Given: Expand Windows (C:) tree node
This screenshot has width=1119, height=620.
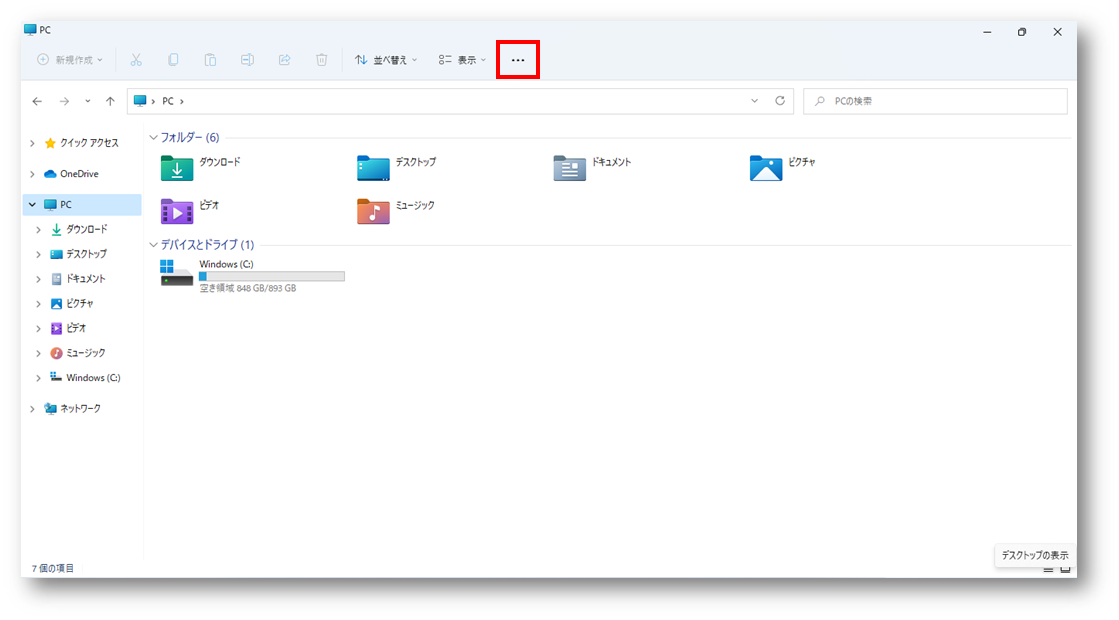Looking at the screenshot, I should tap(39, 378).
